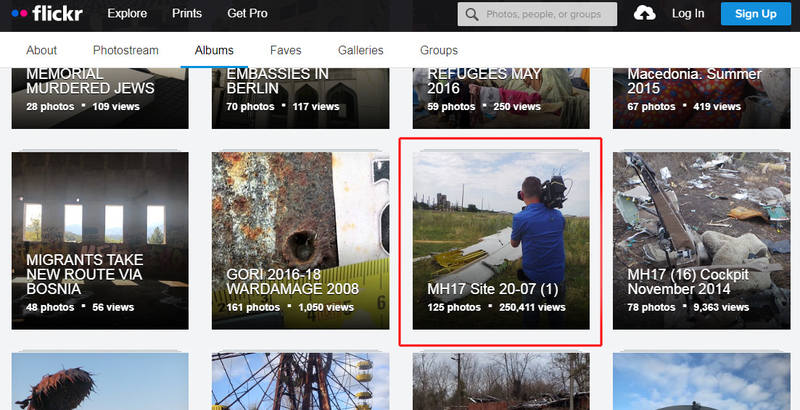Open the MH17 Site 20-07 (1) album
Viewport: 800px width, 410px height.
tap(501, 241)
